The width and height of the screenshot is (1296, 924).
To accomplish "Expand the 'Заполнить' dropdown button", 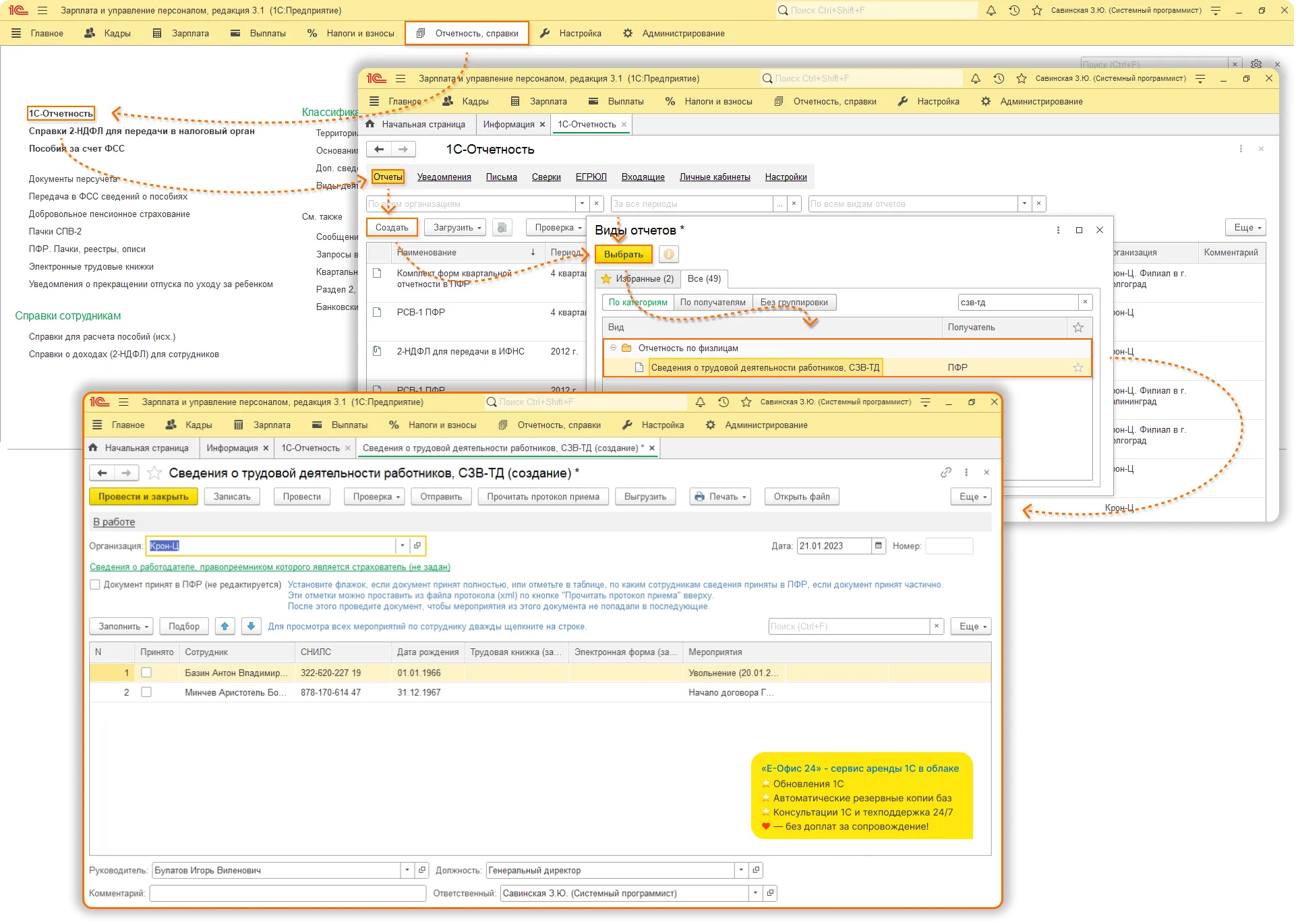I will coord(121,626).
